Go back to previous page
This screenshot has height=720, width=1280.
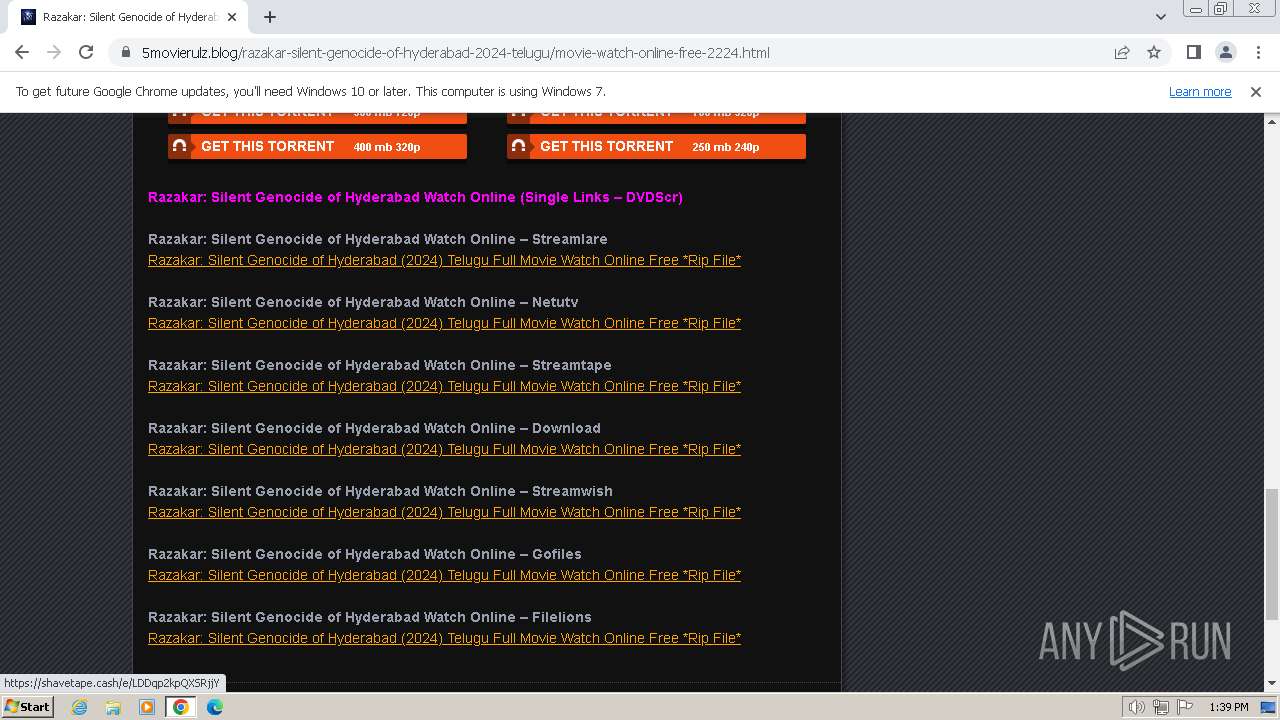[22, 52]
